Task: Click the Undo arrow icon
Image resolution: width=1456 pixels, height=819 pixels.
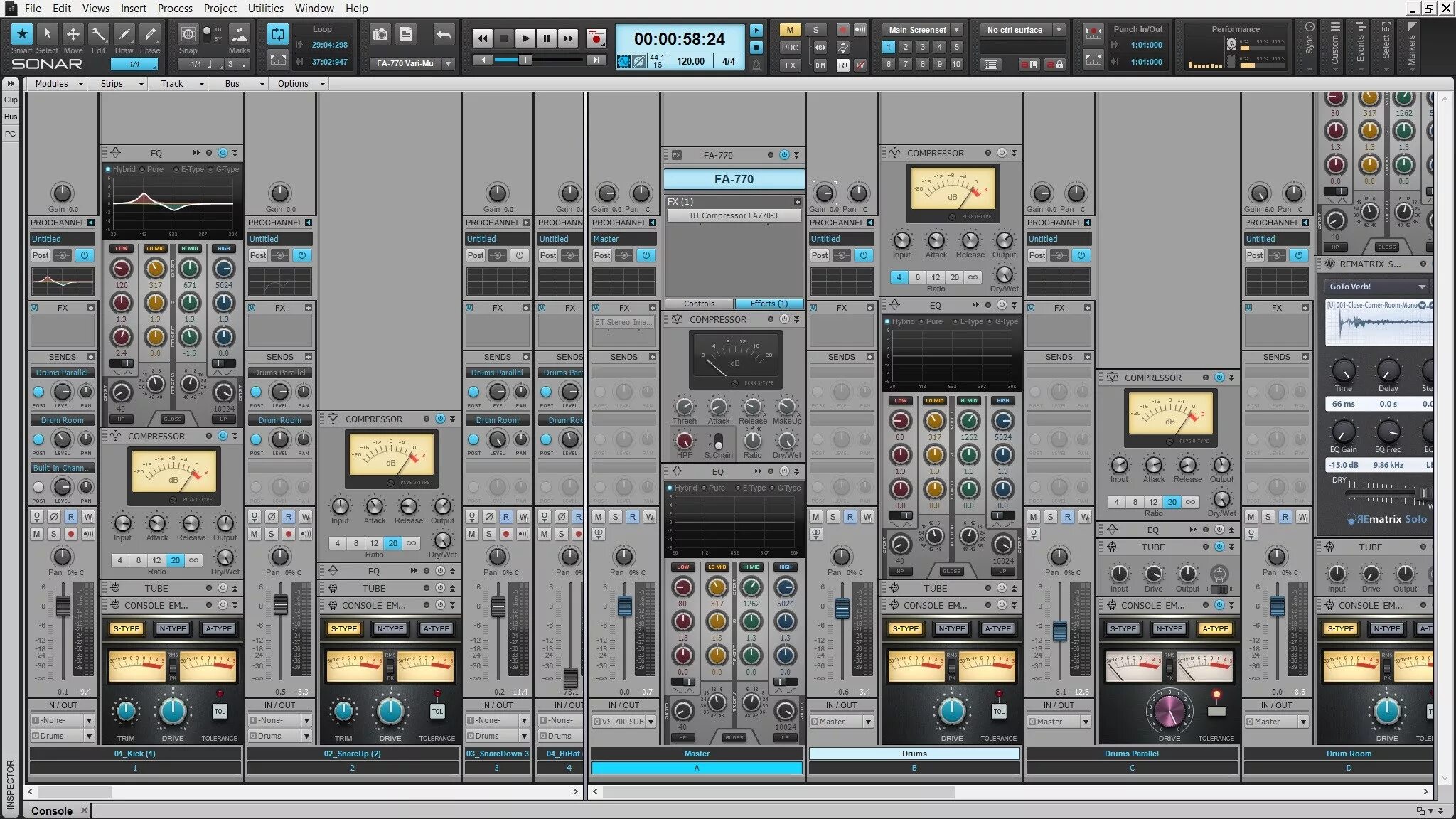Action: (x=444, y=34)
